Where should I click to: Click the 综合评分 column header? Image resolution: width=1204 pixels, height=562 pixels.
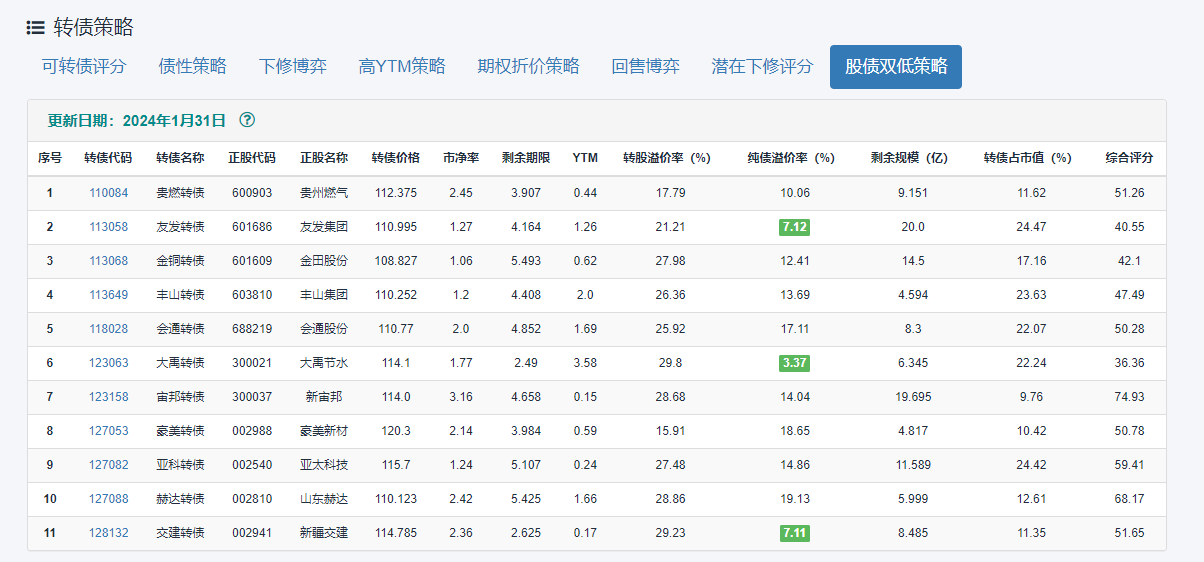(1129, 158)
